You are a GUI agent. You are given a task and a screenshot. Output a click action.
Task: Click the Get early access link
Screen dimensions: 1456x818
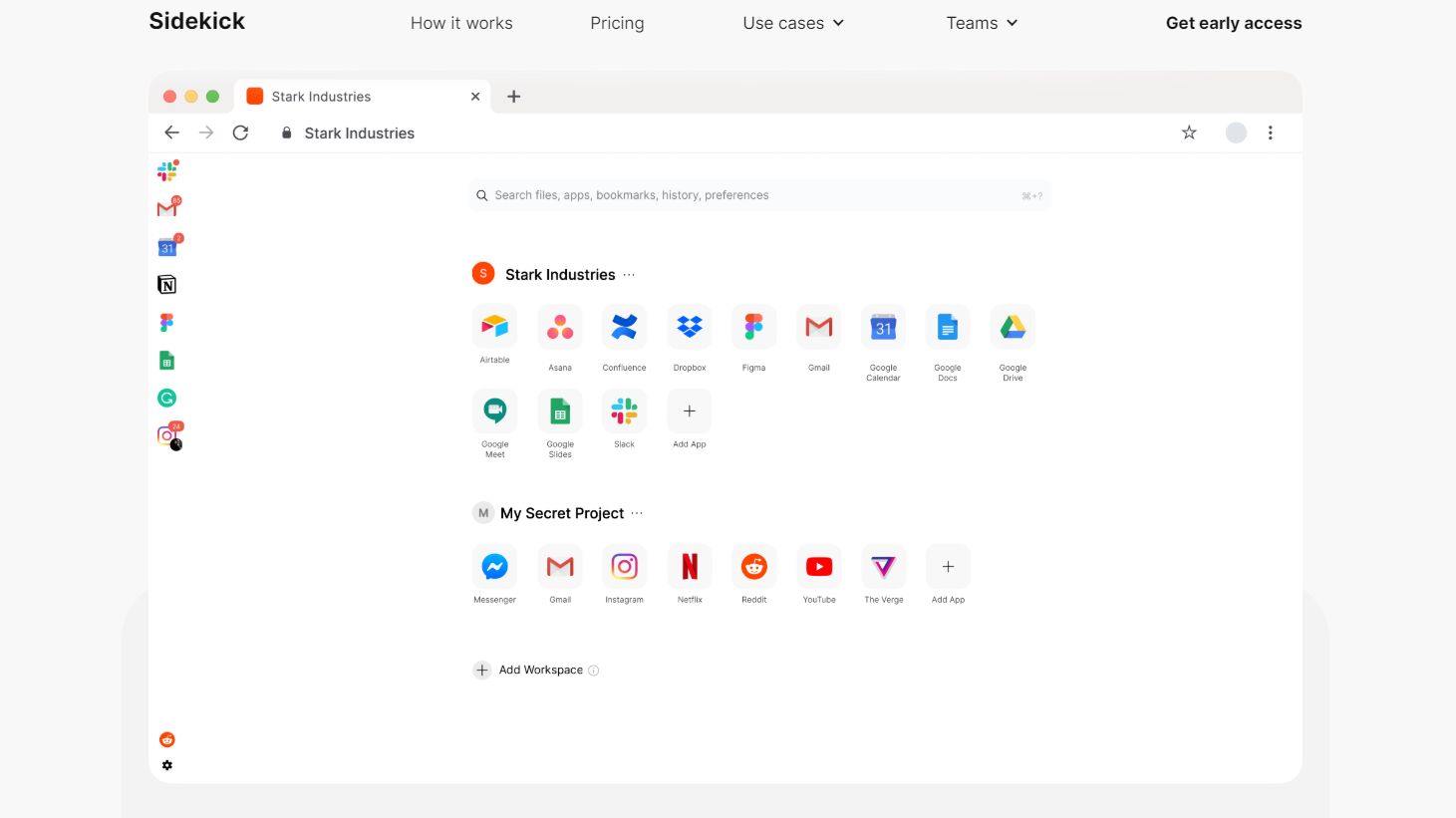pyautogui.click(x=1234, y=22)
